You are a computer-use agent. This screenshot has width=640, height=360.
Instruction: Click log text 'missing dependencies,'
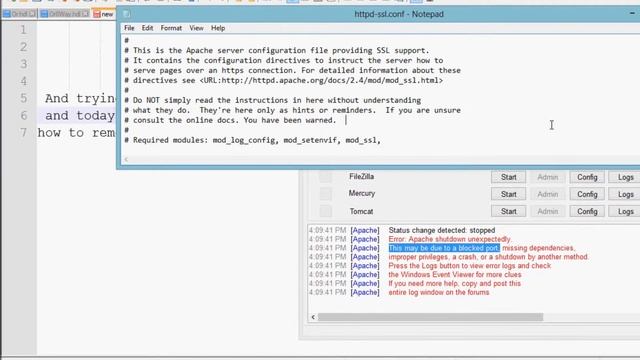tap(539, 248)
